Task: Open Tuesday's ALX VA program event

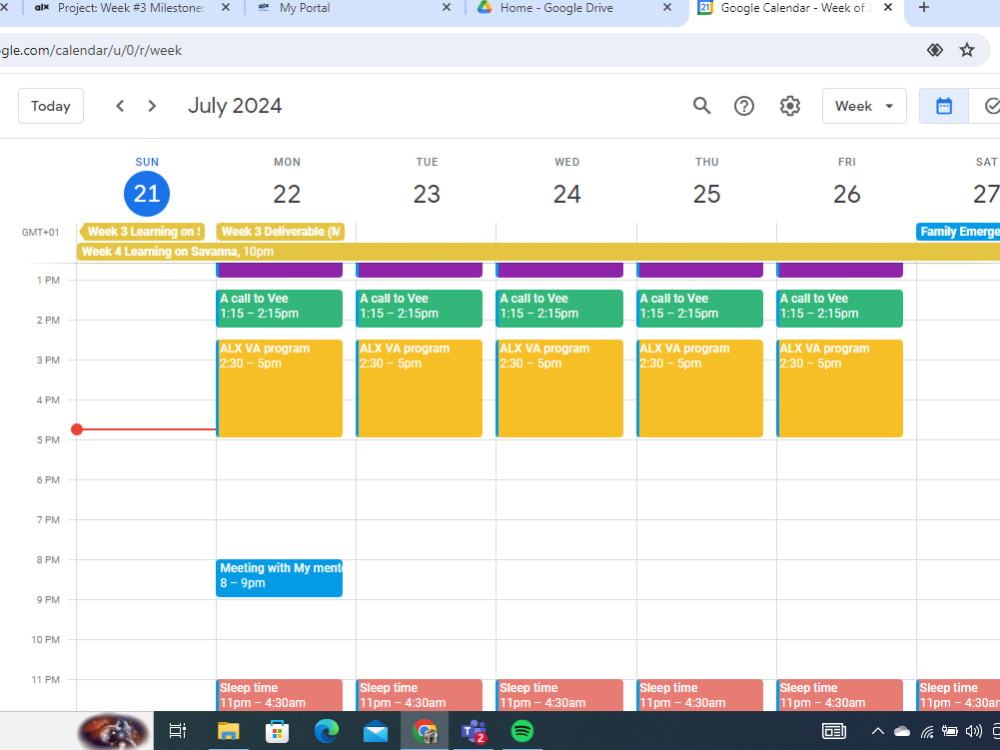Action: (419, 388)
